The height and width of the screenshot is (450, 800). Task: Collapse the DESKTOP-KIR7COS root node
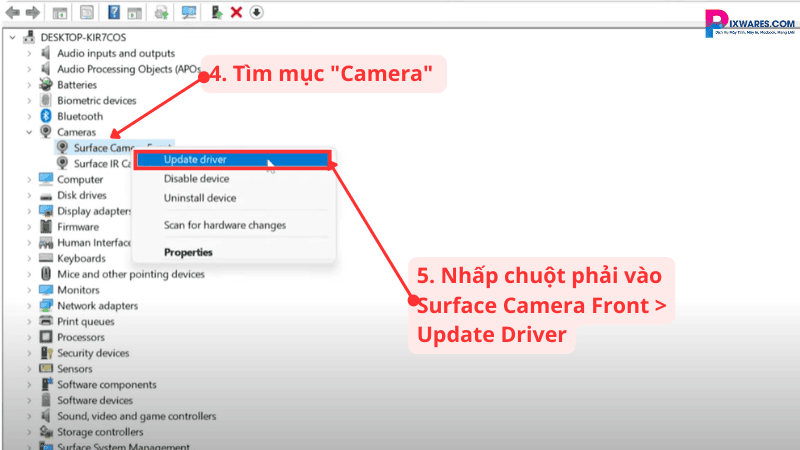click(x=11, y=37)
